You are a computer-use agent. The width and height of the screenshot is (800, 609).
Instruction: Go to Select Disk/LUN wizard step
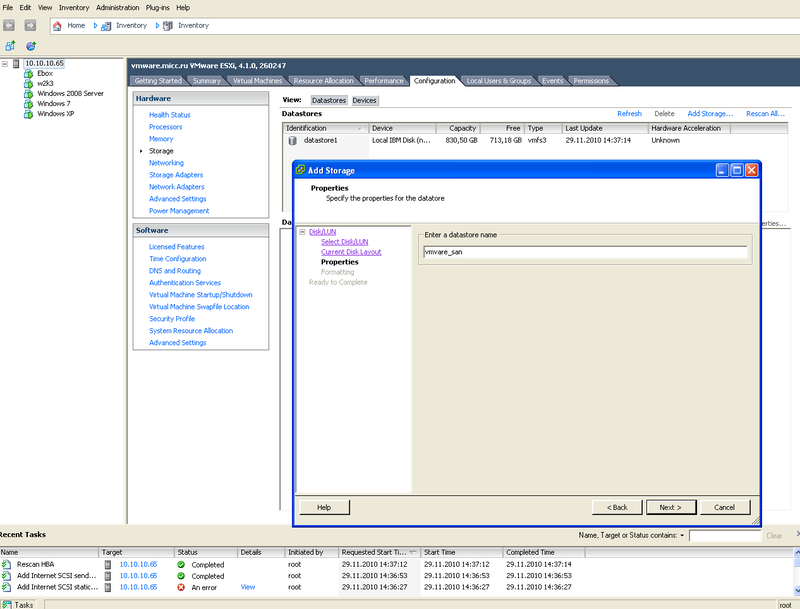click(344, 242)
